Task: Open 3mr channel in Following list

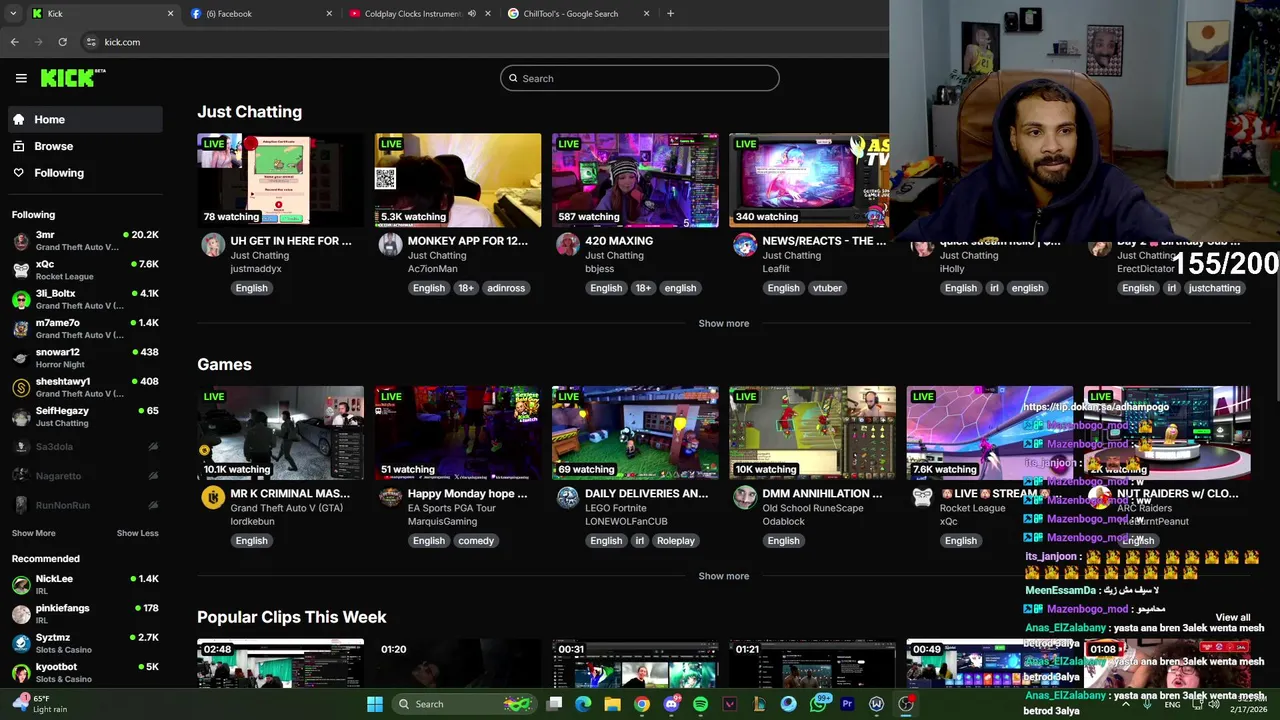Action: coord(86,241)
